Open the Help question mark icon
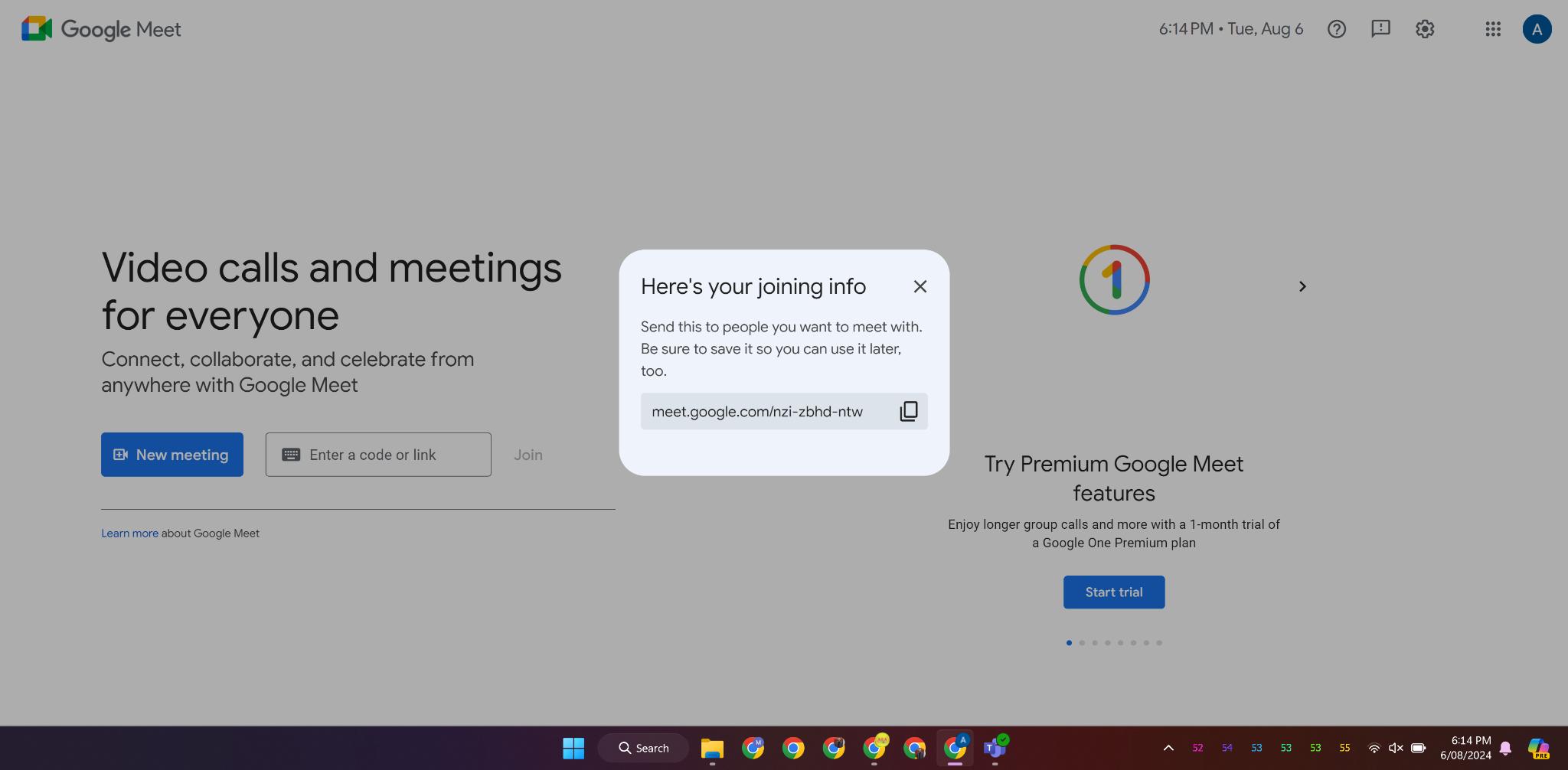1568x770 pixels. coord(1337,29)
